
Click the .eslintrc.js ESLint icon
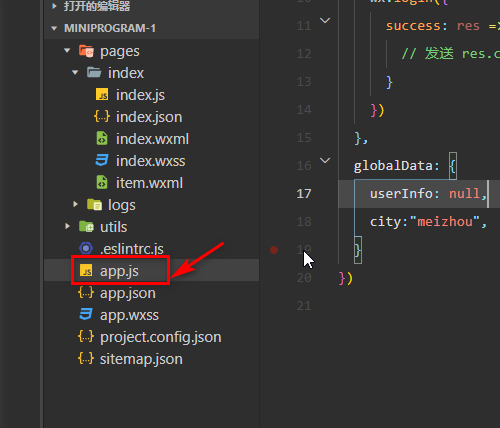point(86,248)
